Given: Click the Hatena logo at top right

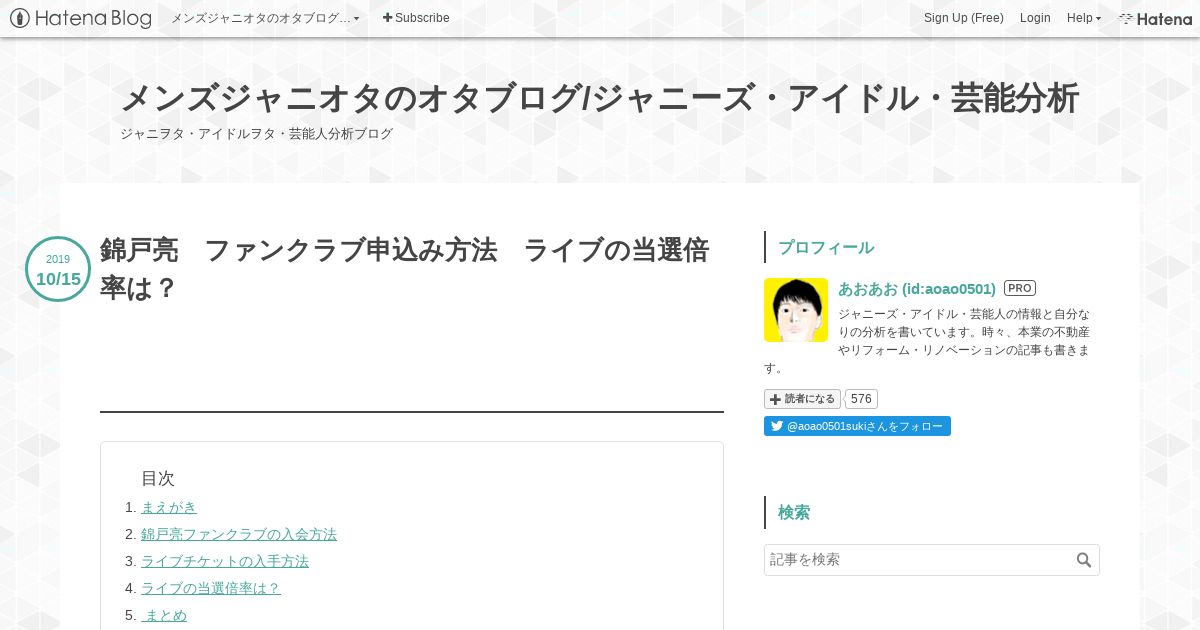Looking at the screenshot, I should 1155,18.
